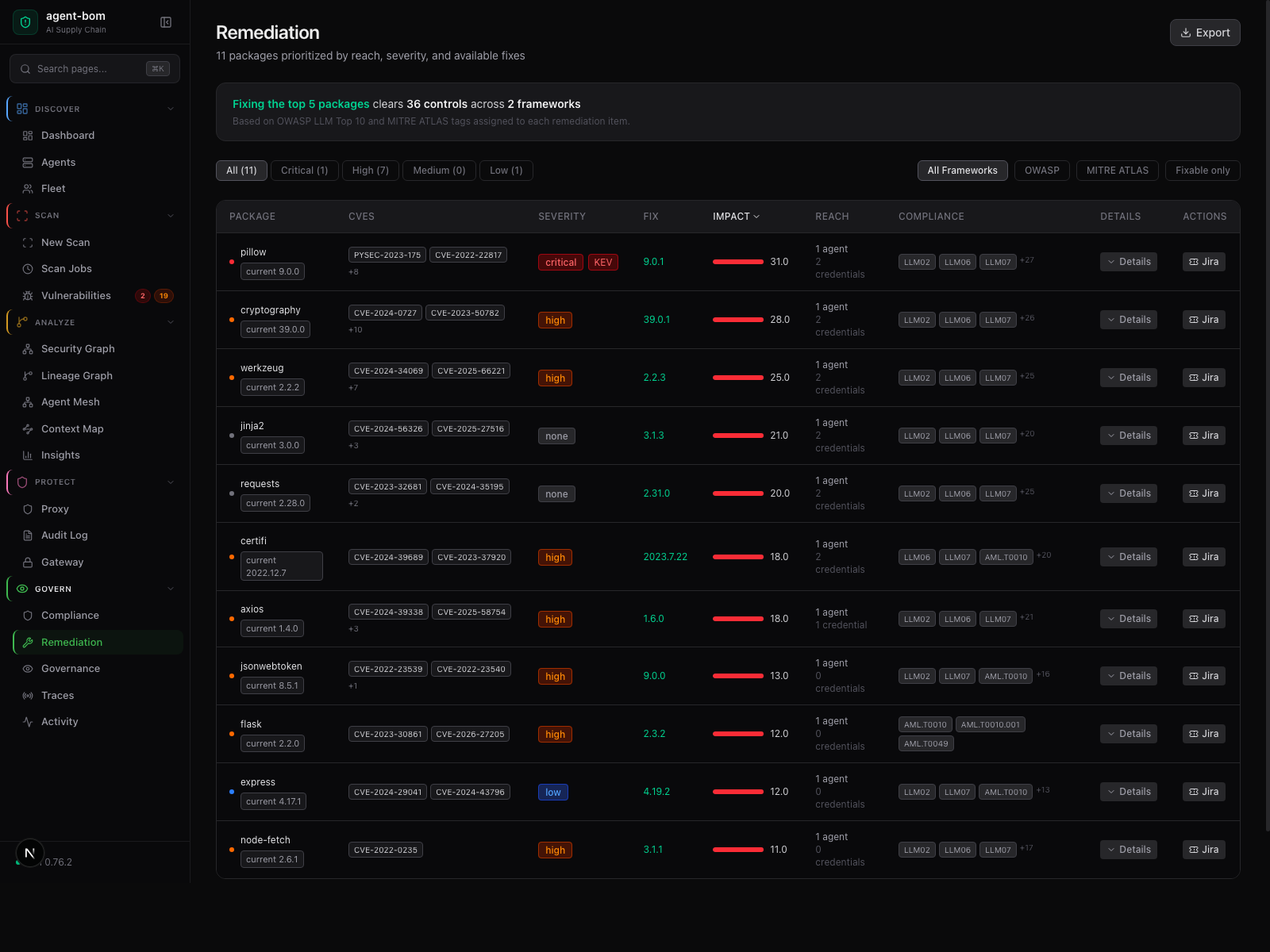The width and height of the screenshot is (1270, 952).
Task: Click the Audit Log document icon
Action: click(x=28, y=535)
